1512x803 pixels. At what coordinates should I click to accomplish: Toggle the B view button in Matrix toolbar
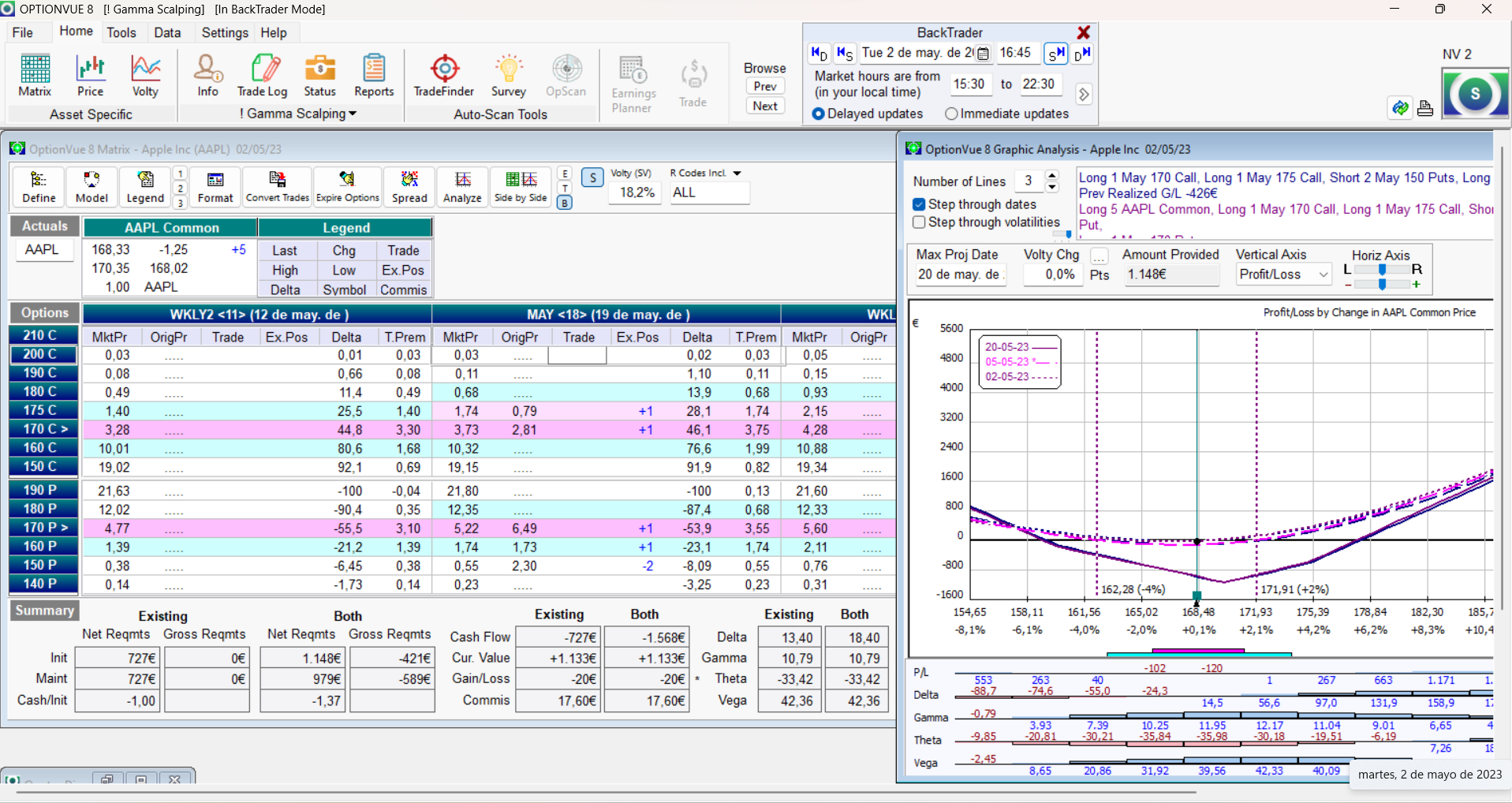click(565, 203)
